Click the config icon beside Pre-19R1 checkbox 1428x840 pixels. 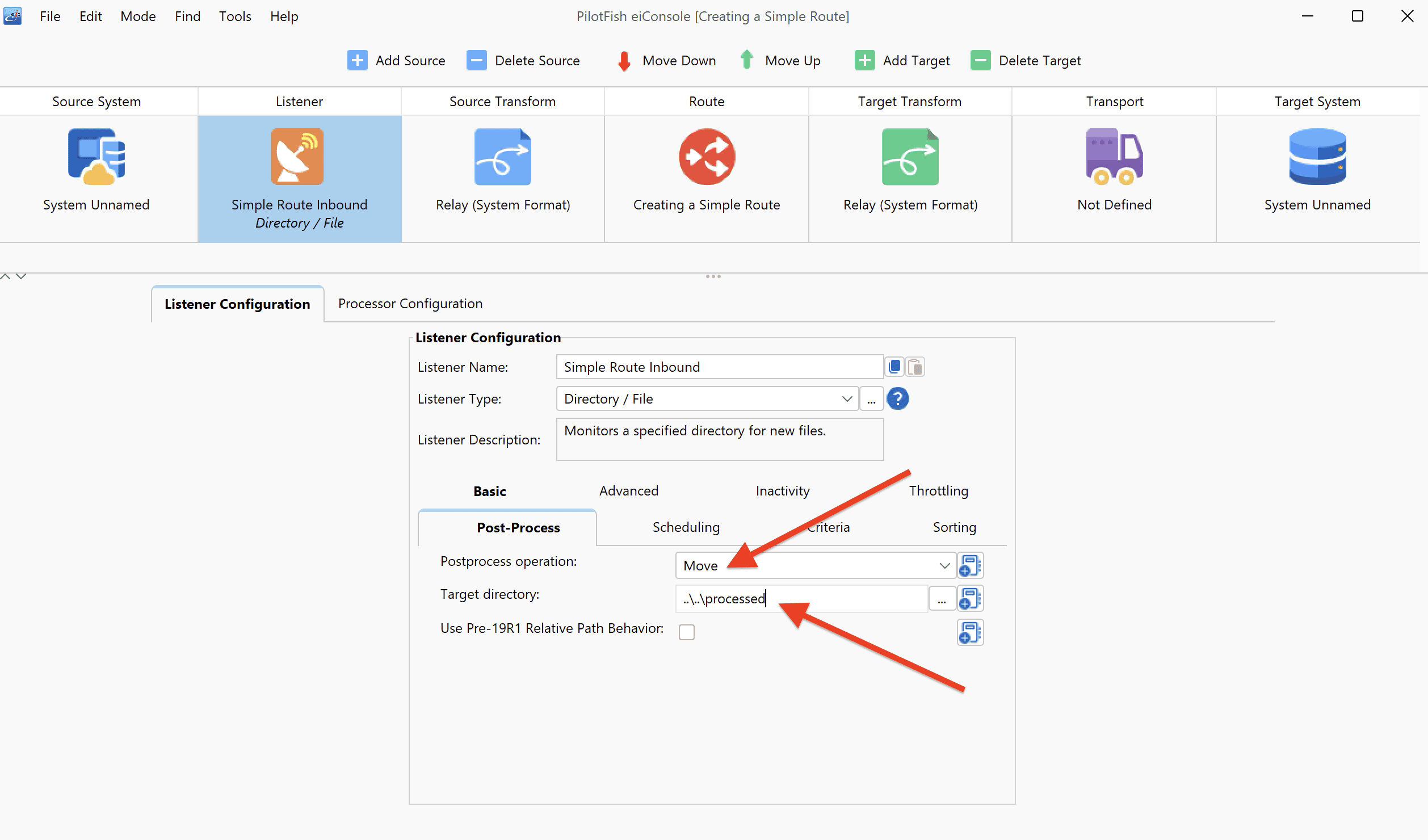[970, 632]
